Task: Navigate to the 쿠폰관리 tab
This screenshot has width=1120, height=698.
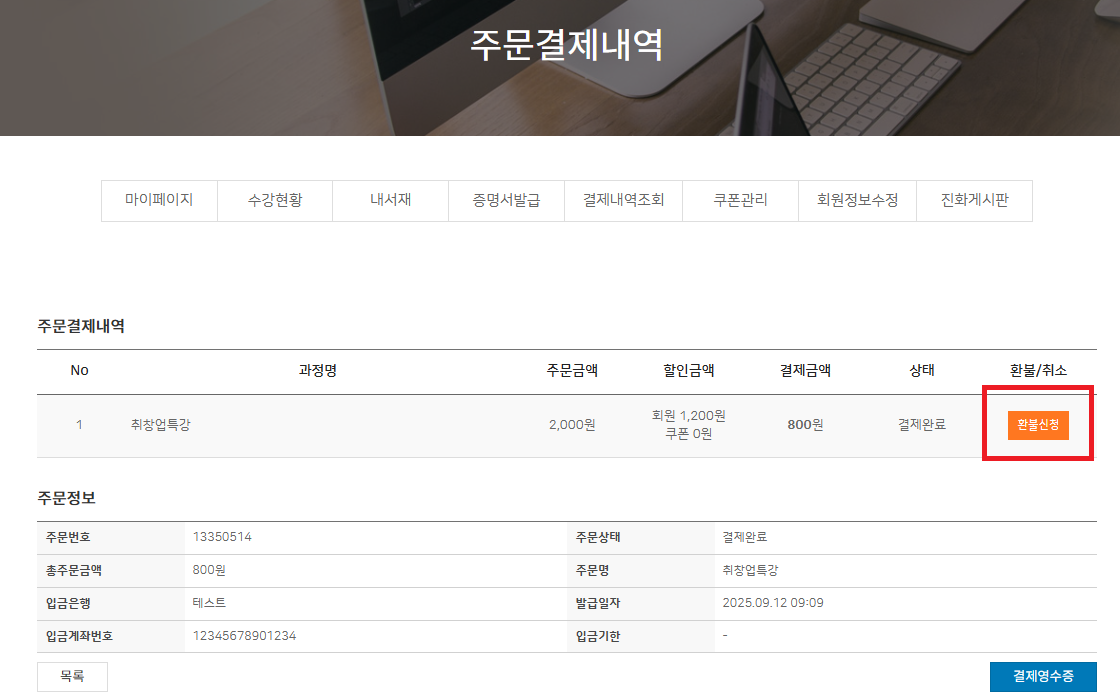Action: point(740,200)
